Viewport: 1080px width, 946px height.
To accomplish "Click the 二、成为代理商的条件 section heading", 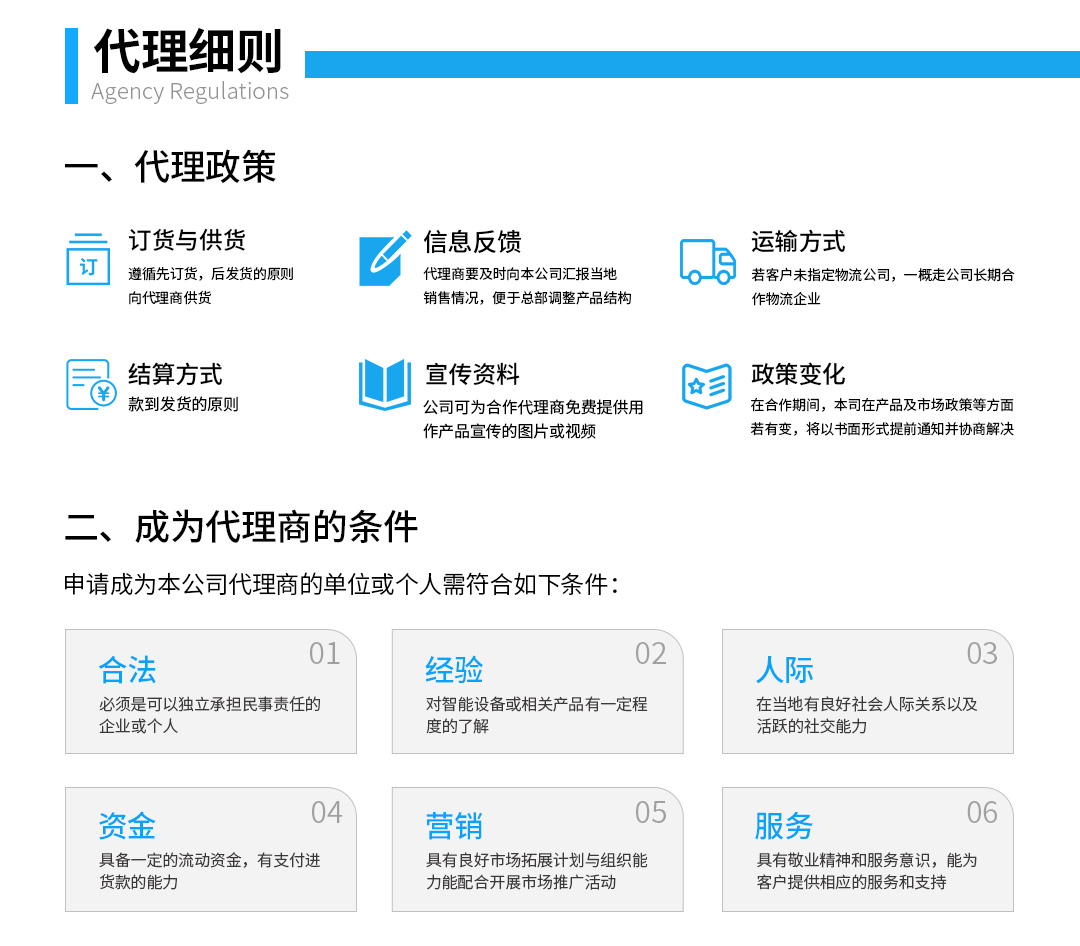I will 241,527.
